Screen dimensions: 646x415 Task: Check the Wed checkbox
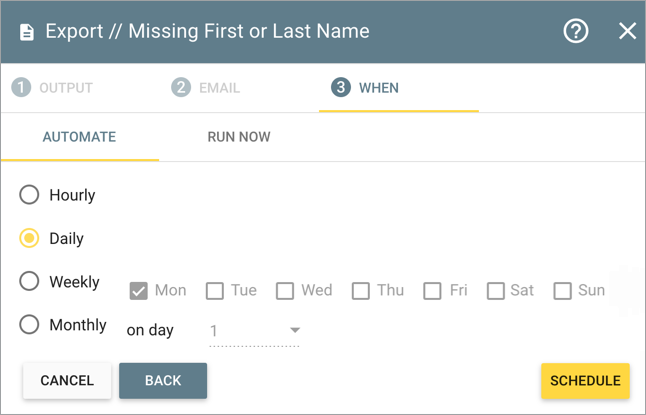click(x=285, y=291)
